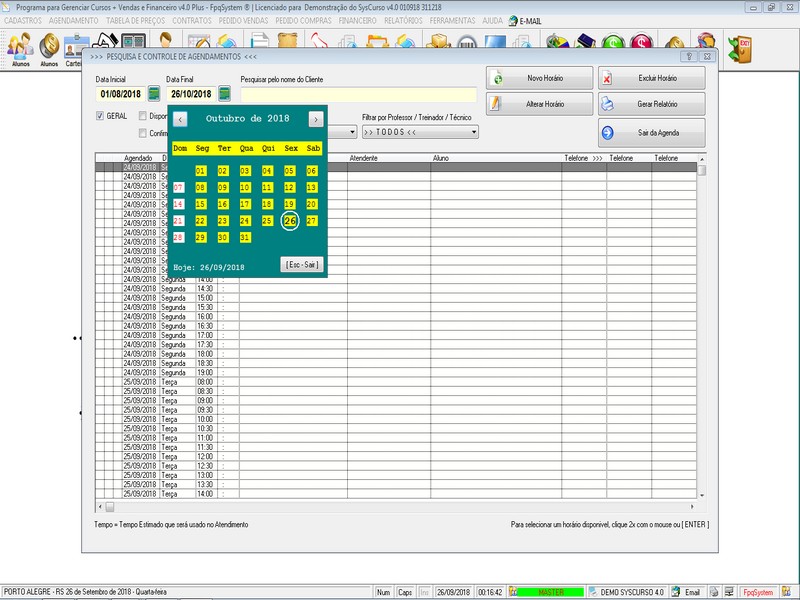Open the CADASTROS menu
The width and height of the screenshot is (800, 600).
(x=23, y=21)
